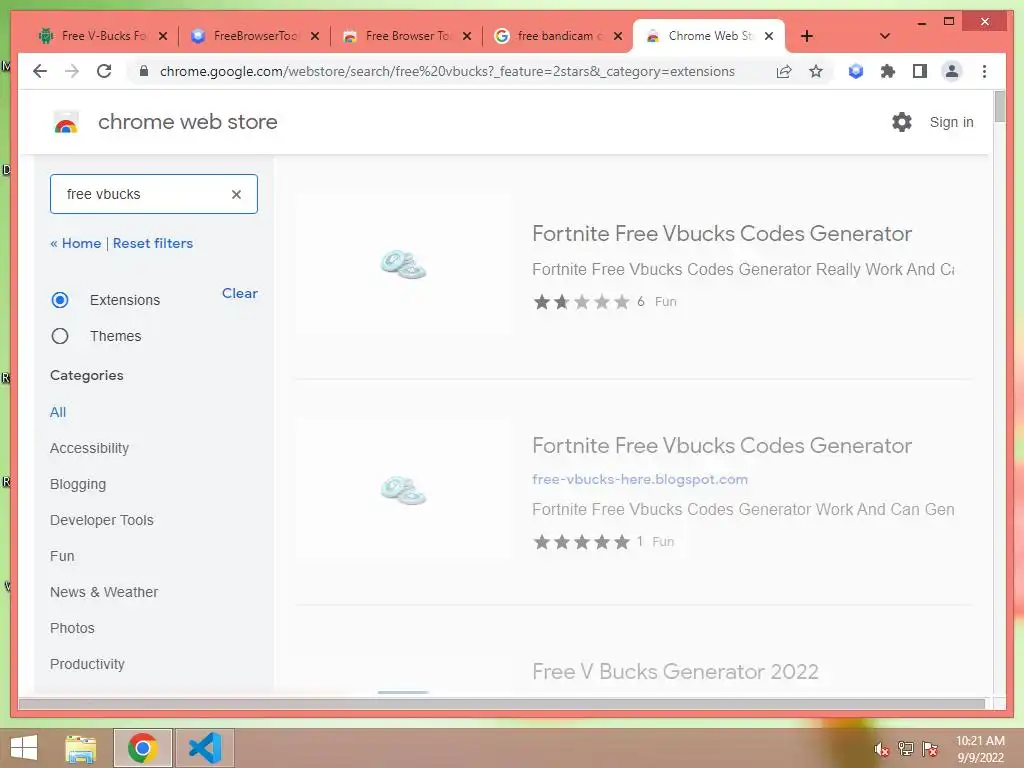The width and height of the screenshot is (1024, 768).
Task: Filter by Productivity category
Action: [x=87, y=664]
